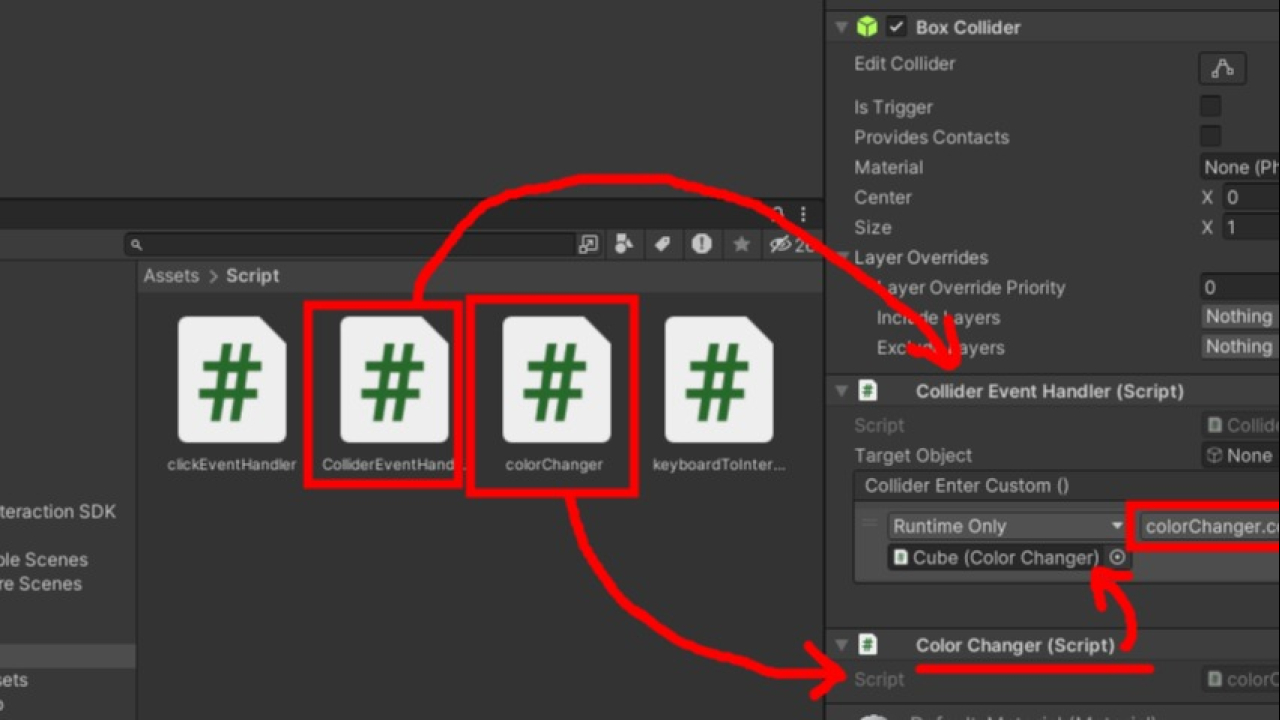Toggle the Provides Contacts checkbox
The width and height of the screenshot is (1280, 720).
[x=1210, y=137]
